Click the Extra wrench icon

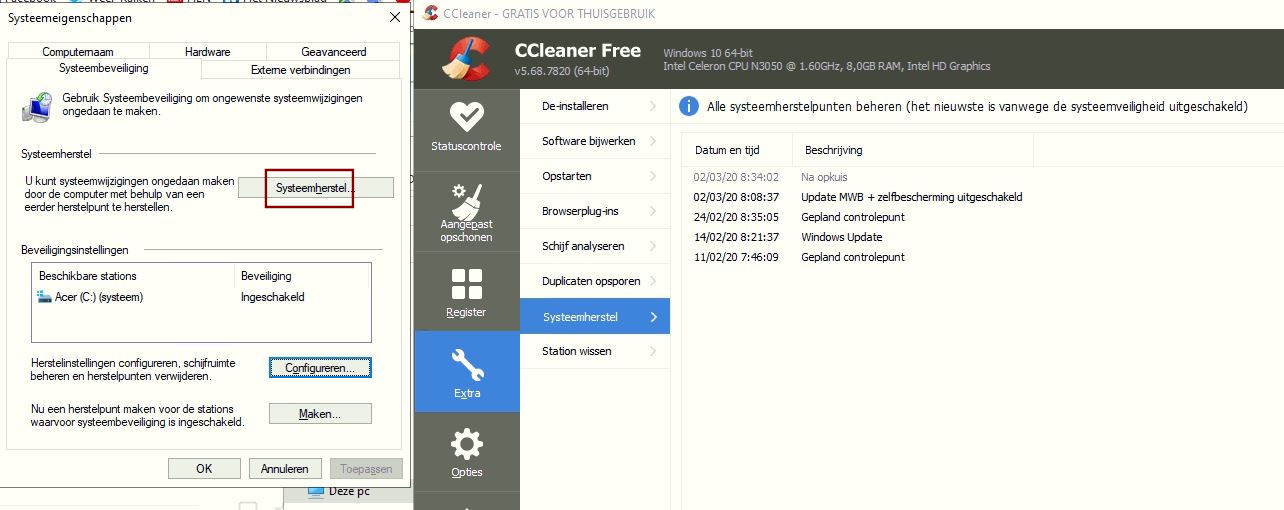click(x=466, y=364)
